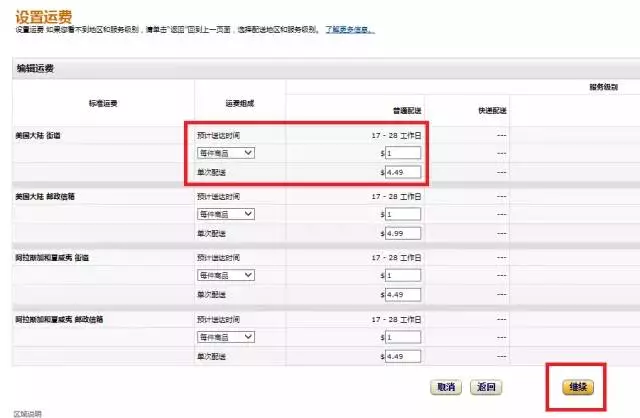Image resolution: width=640 pixels, height=418 pixels.
Task: Click 17 - 28 工作日 for 美国大陆 街道
Action: coord(396,136)
